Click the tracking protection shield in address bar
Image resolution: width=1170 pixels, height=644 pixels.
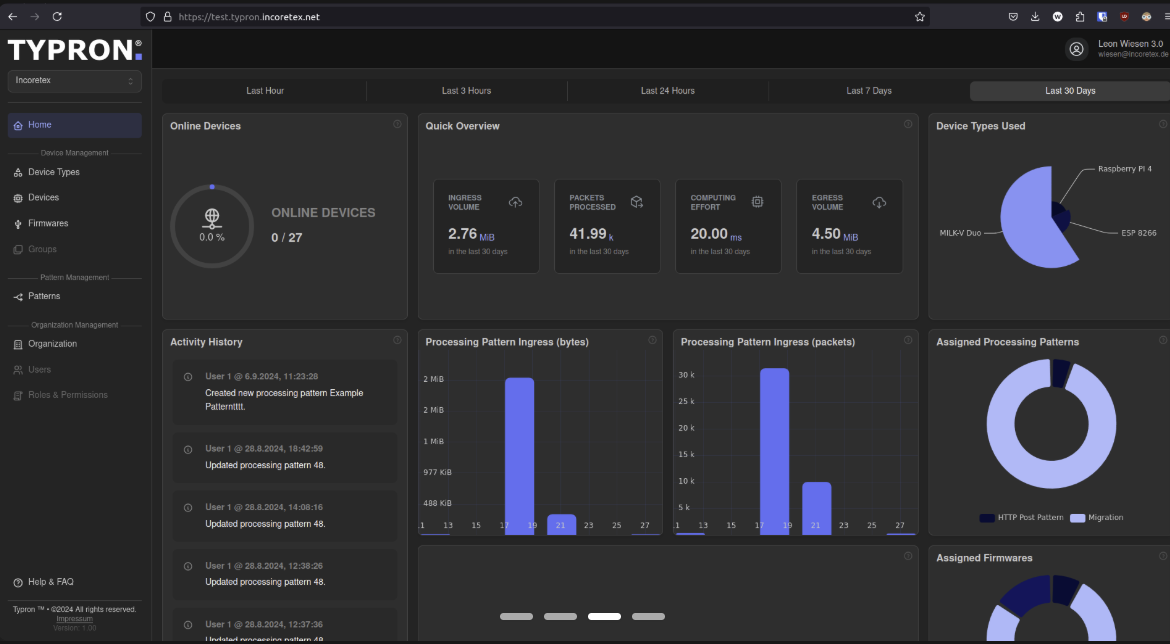tap(150, 16)
